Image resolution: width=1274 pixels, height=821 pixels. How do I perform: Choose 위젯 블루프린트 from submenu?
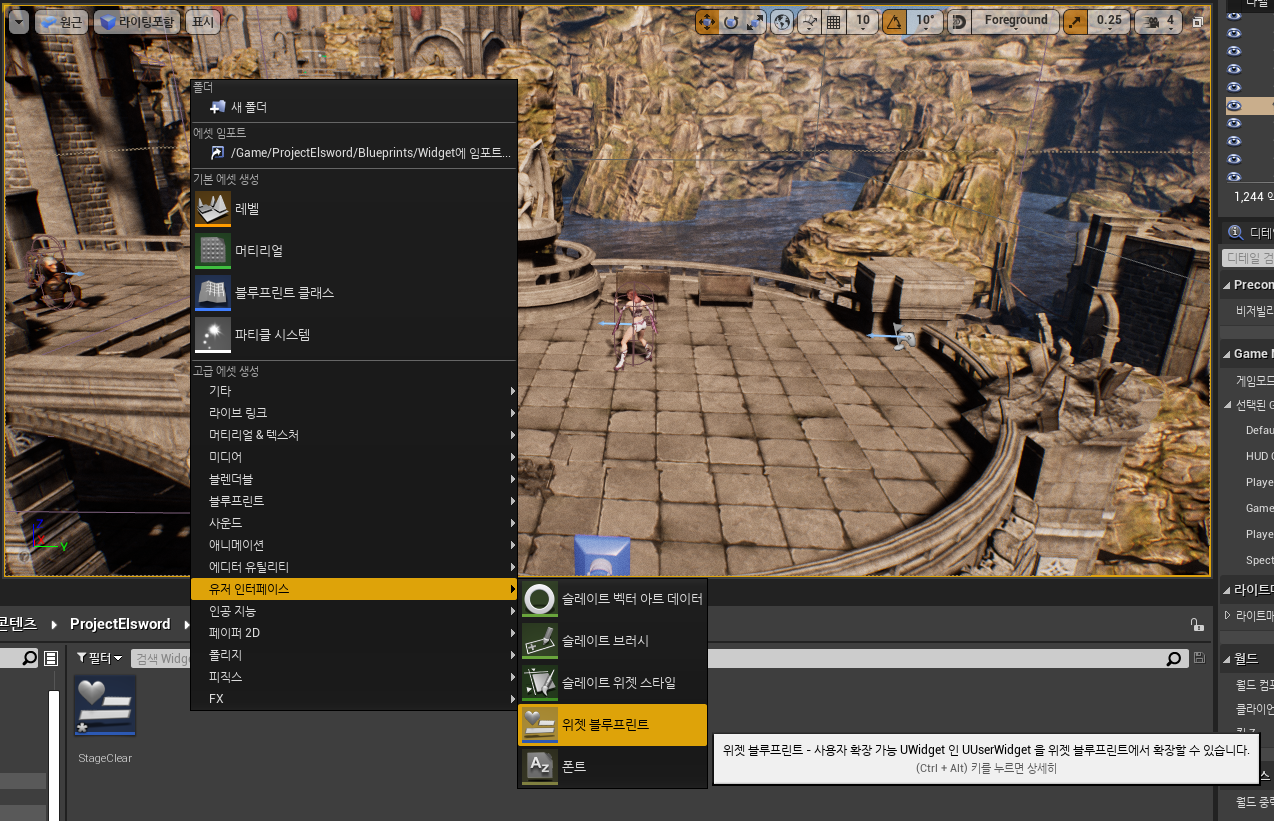(x=612, y=725)
